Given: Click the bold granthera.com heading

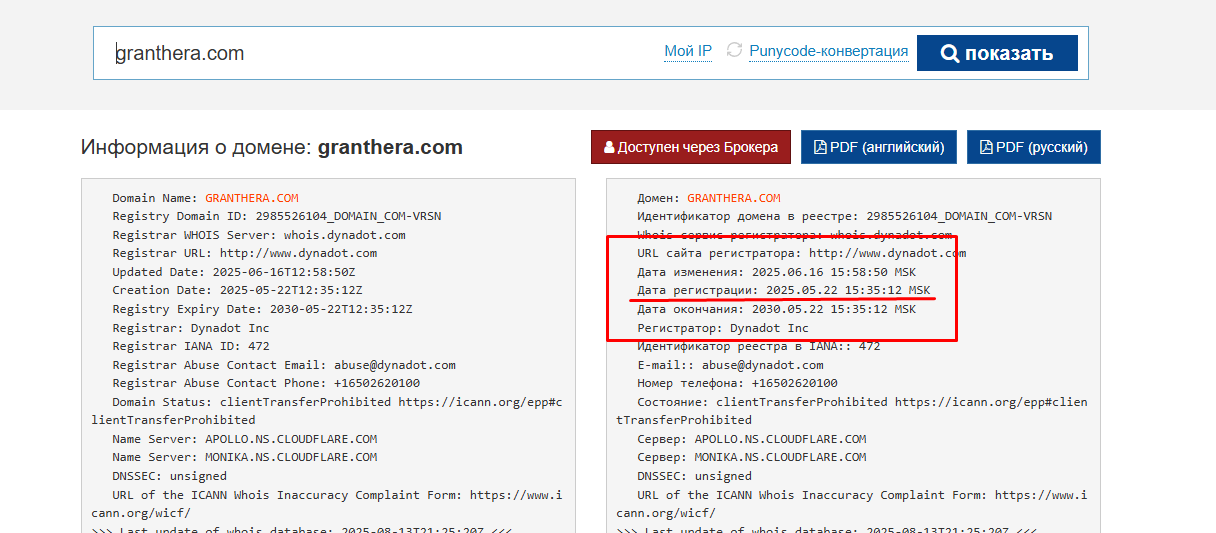Looking at the screenshot, I should 390,147.
